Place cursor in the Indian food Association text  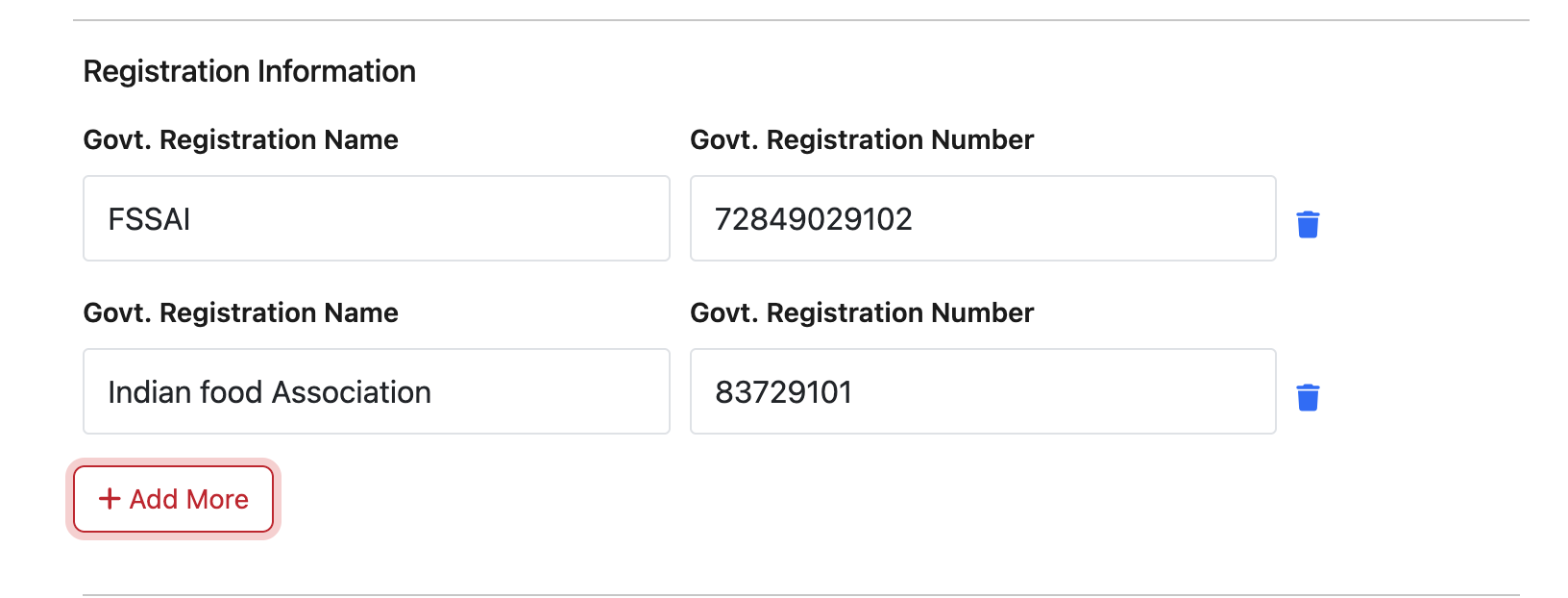pyautogui.click(x=269, y=392)
